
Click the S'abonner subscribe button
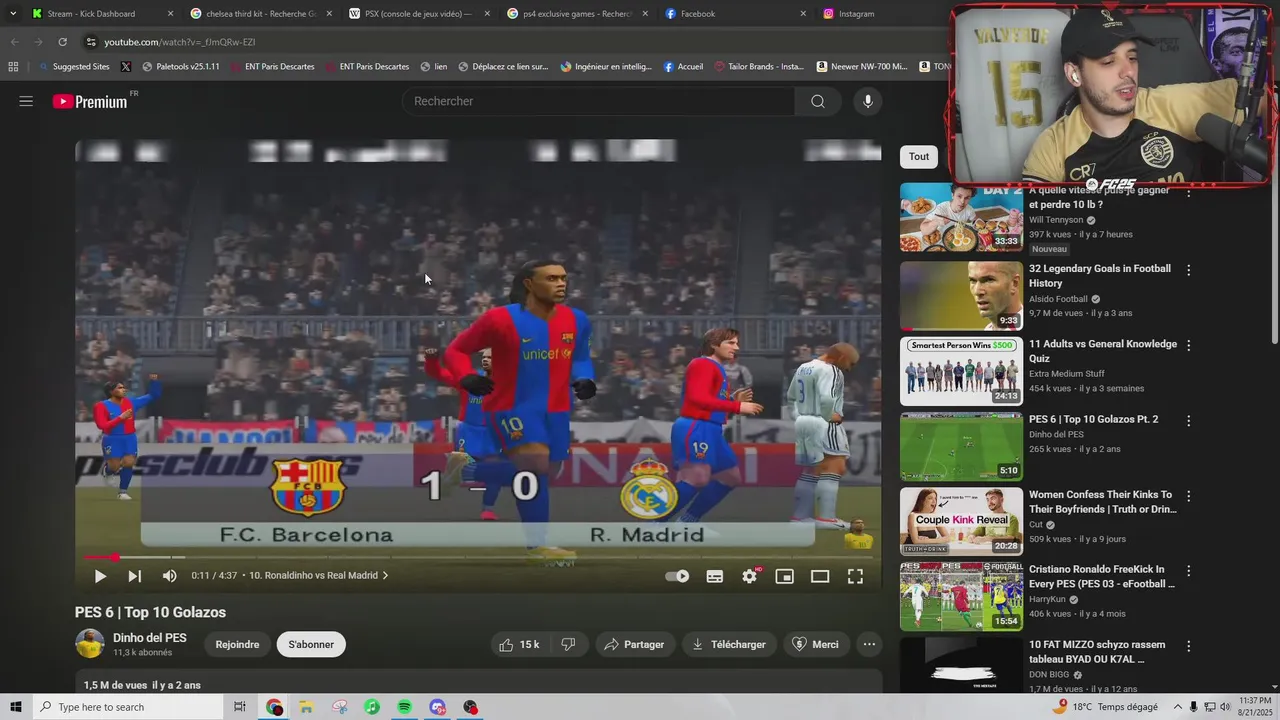[x=311, y=645]
